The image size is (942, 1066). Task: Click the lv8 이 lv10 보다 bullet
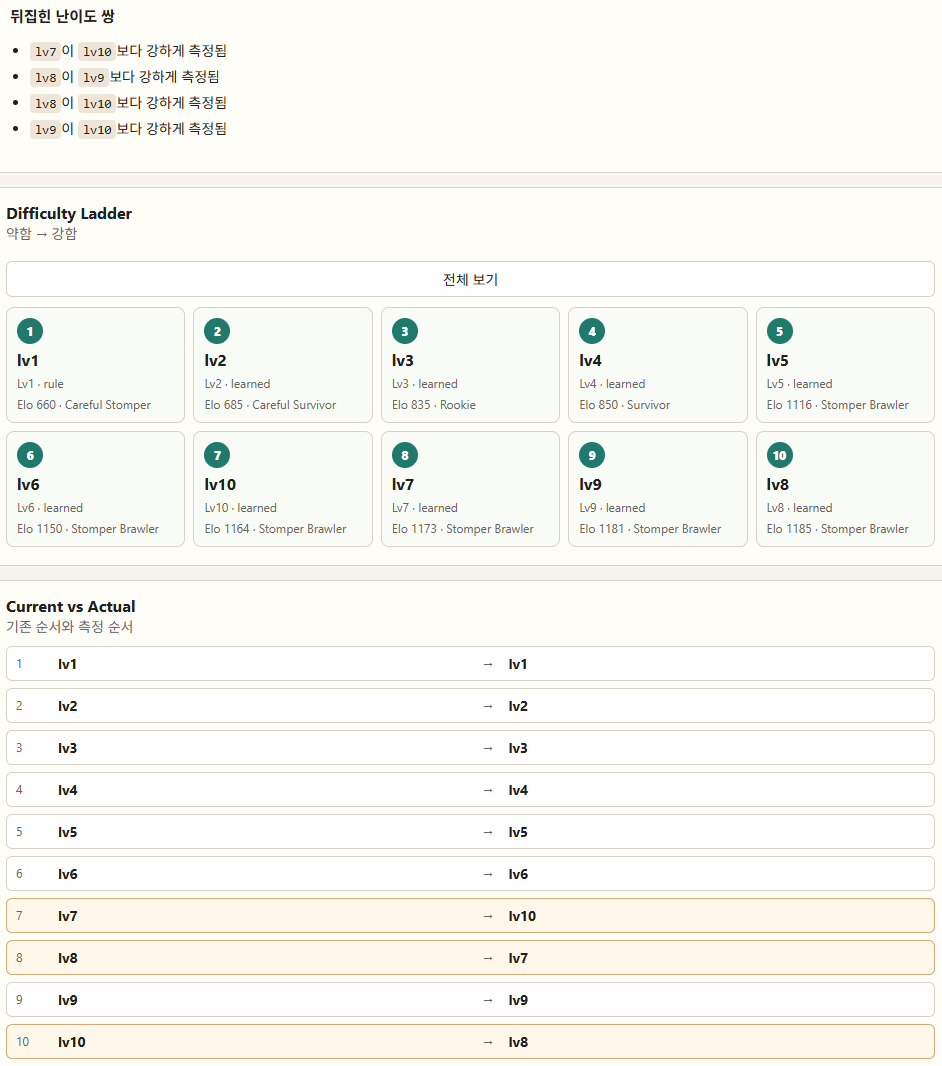pos(128,103)
